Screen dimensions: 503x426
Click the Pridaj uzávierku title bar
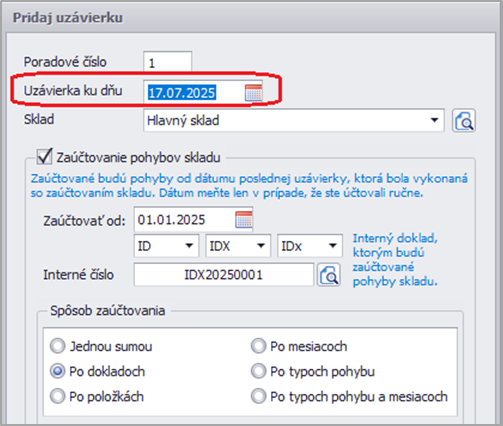(x=251, y=18)
